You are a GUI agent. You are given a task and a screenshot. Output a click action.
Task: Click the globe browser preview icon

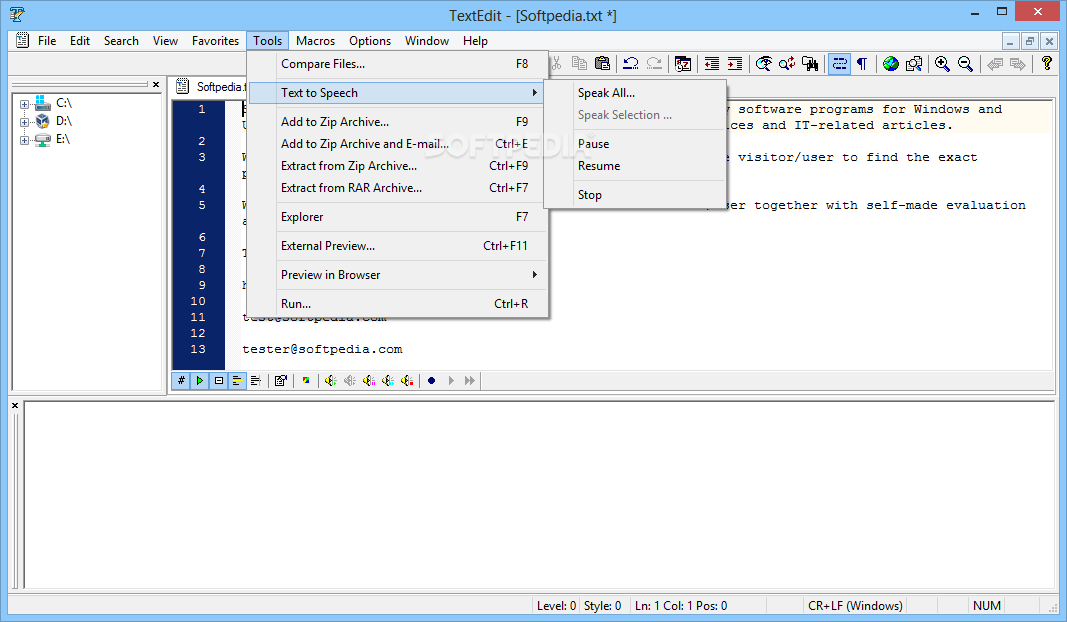click(x=891, y=63)
